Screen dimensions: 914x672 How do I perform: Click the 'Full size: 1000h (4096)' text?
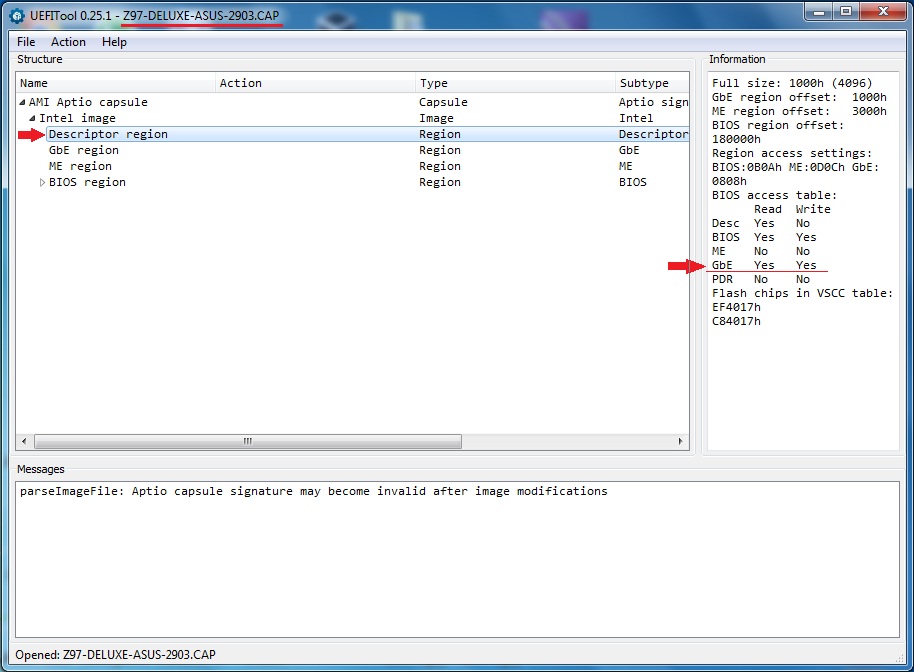(792, 83)
